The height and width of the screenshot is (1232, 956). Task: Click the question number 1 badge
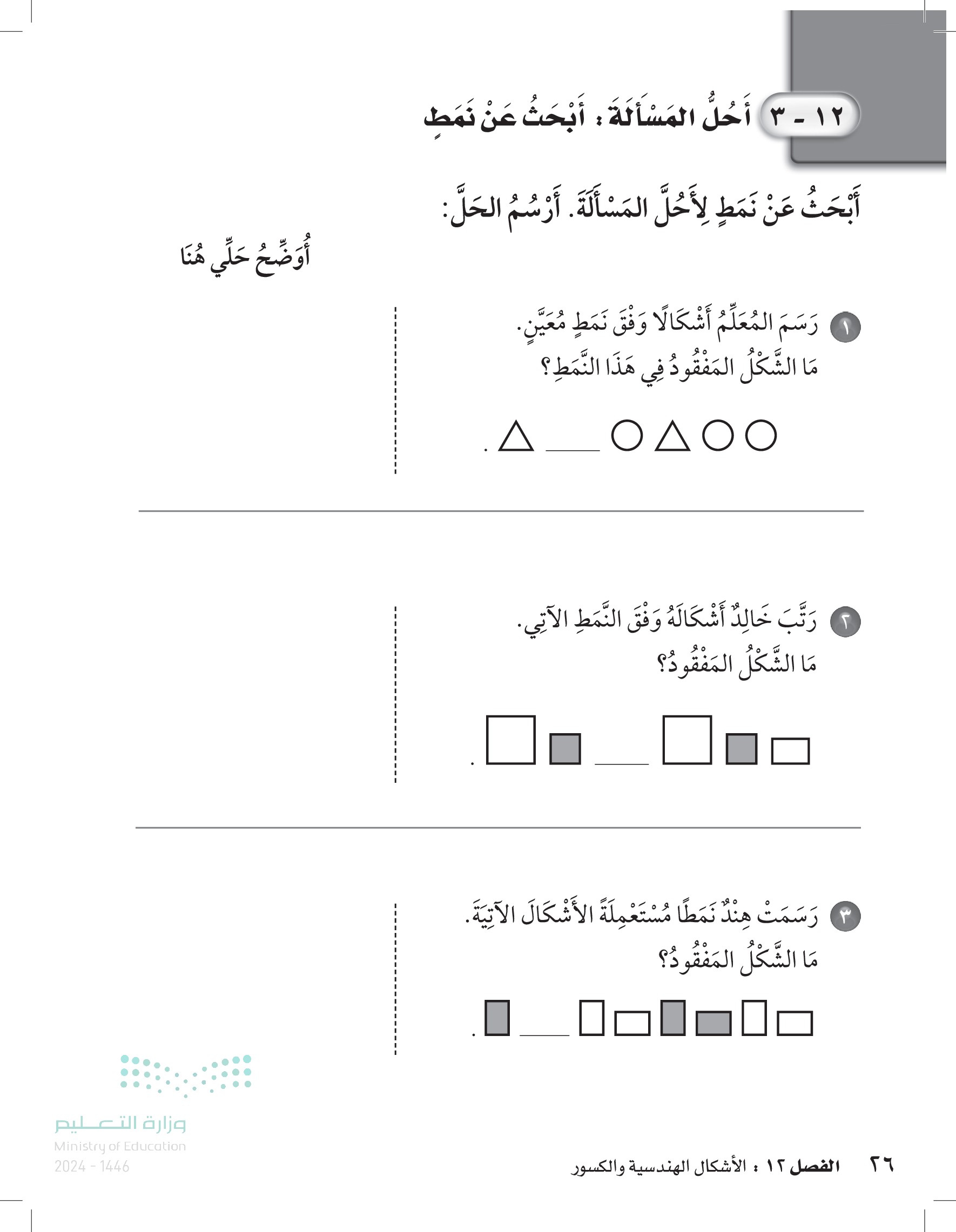pos(845,328)
